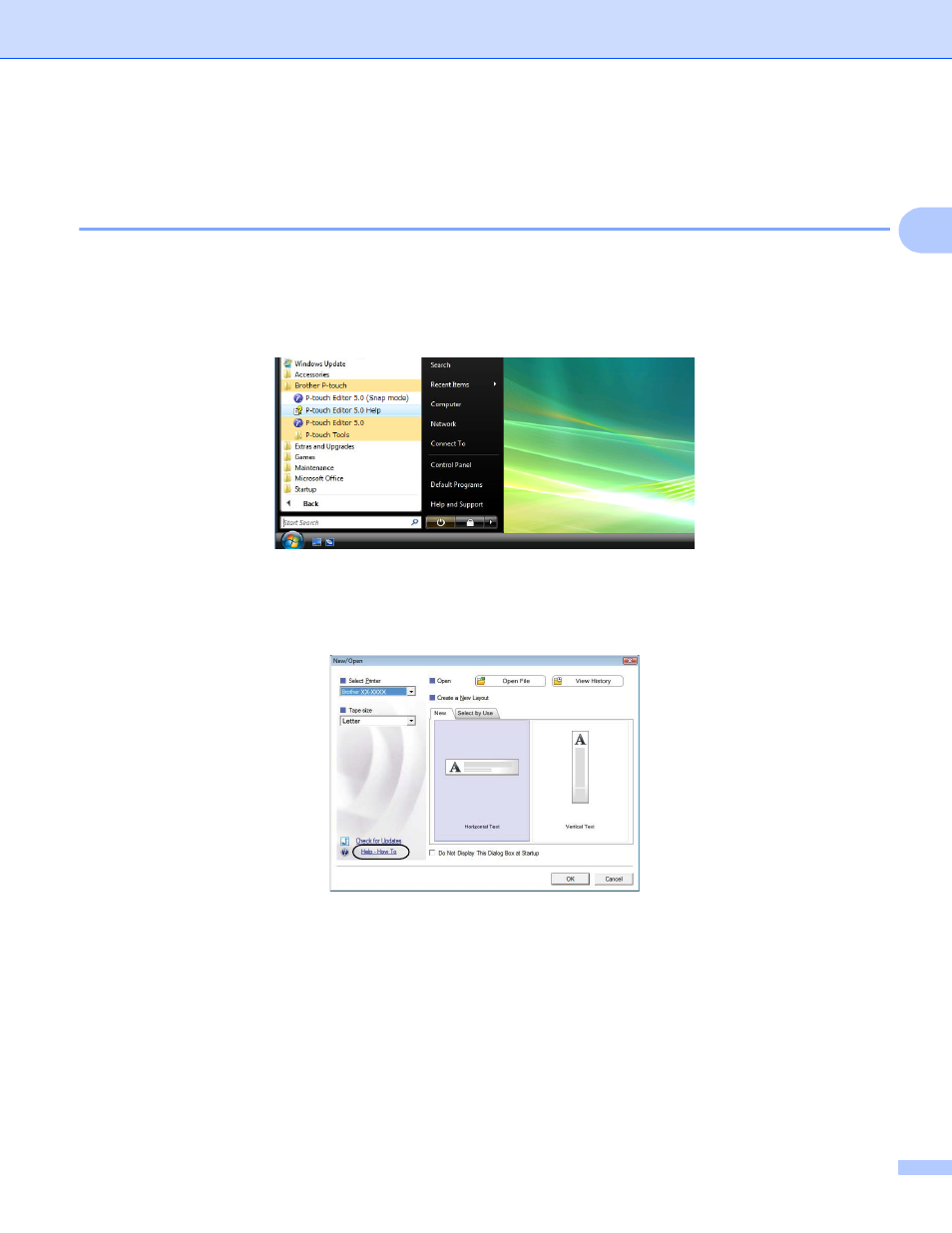Click the Open File button

coord(510,681)
